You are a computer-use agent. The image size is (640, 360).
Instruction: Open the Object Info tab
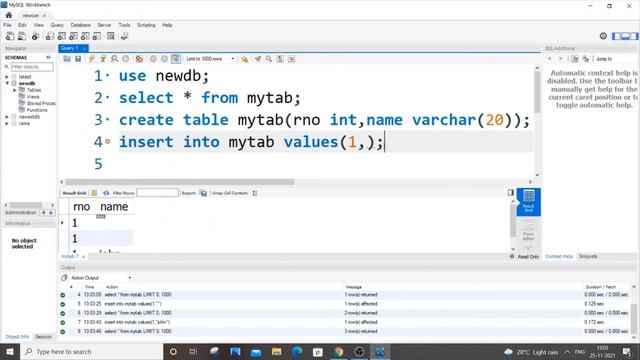[x=17, y=337]
